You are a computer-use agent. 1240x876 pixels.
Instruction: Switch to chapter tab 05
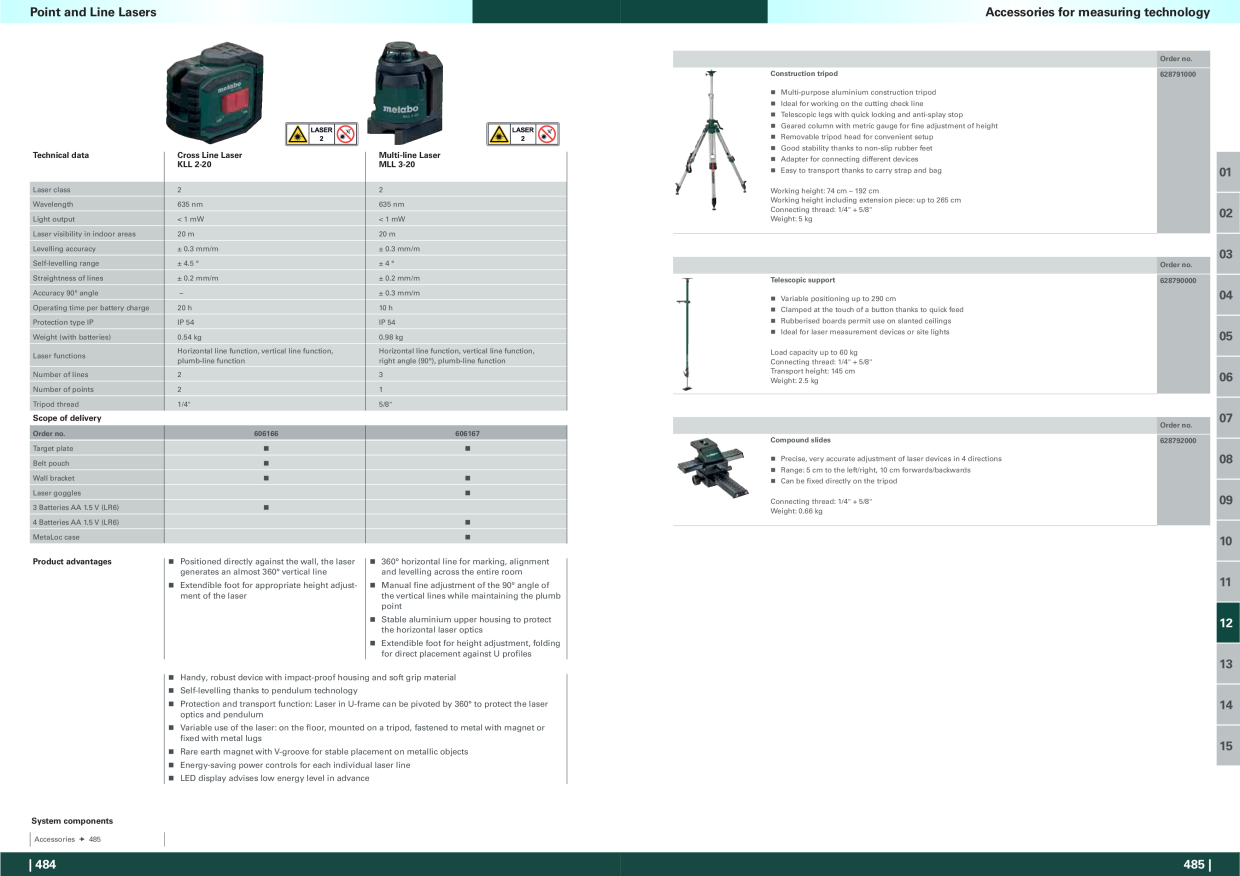pos(1226,336)
